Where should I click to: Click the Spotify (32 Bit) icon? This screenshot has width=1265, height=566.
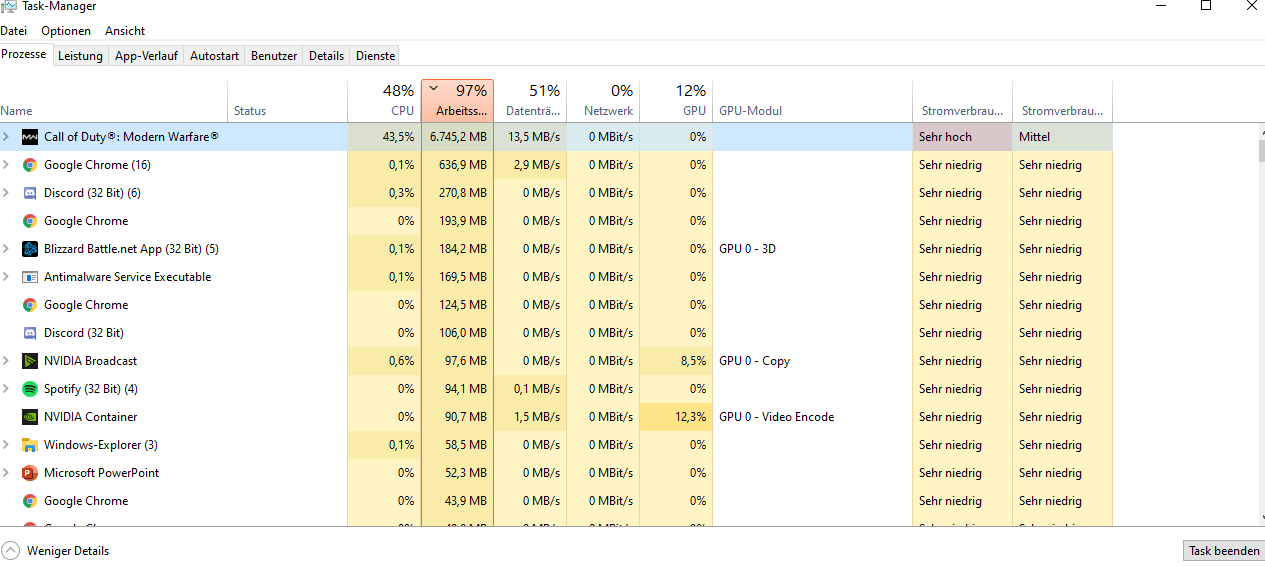pyautogui.click(x=30, y=389)
